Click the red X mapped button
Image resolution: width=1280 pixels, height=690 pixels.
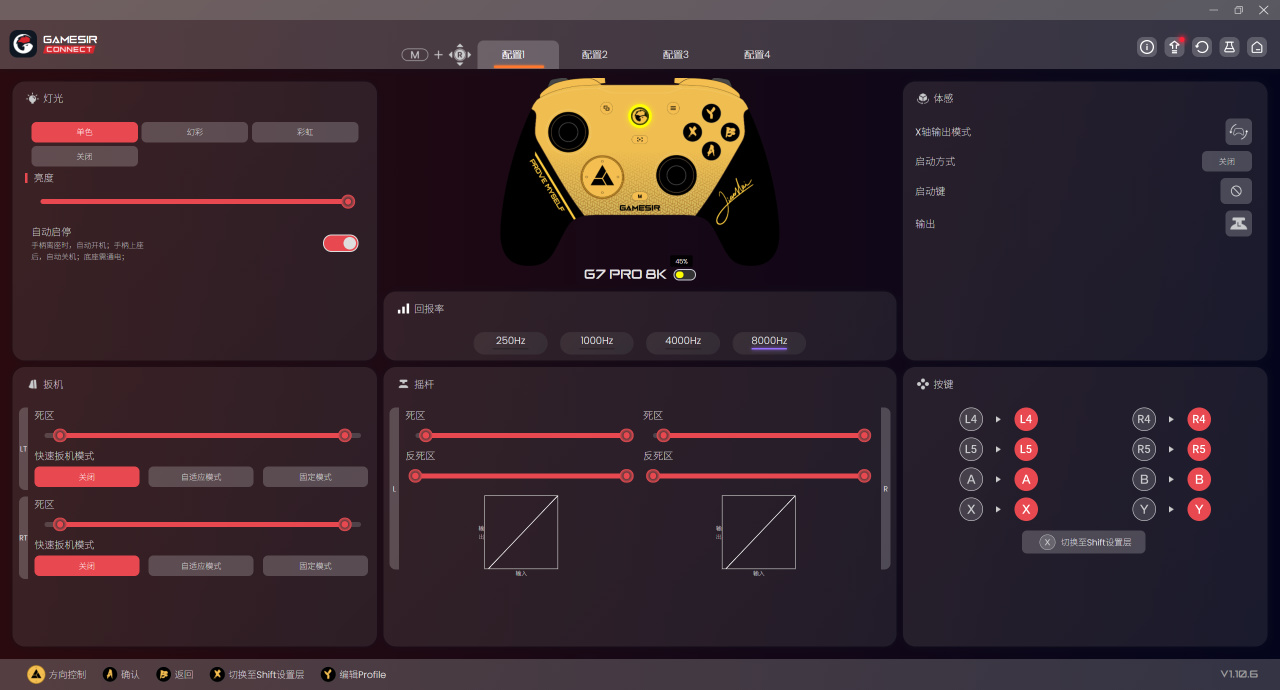(1026, 510)
